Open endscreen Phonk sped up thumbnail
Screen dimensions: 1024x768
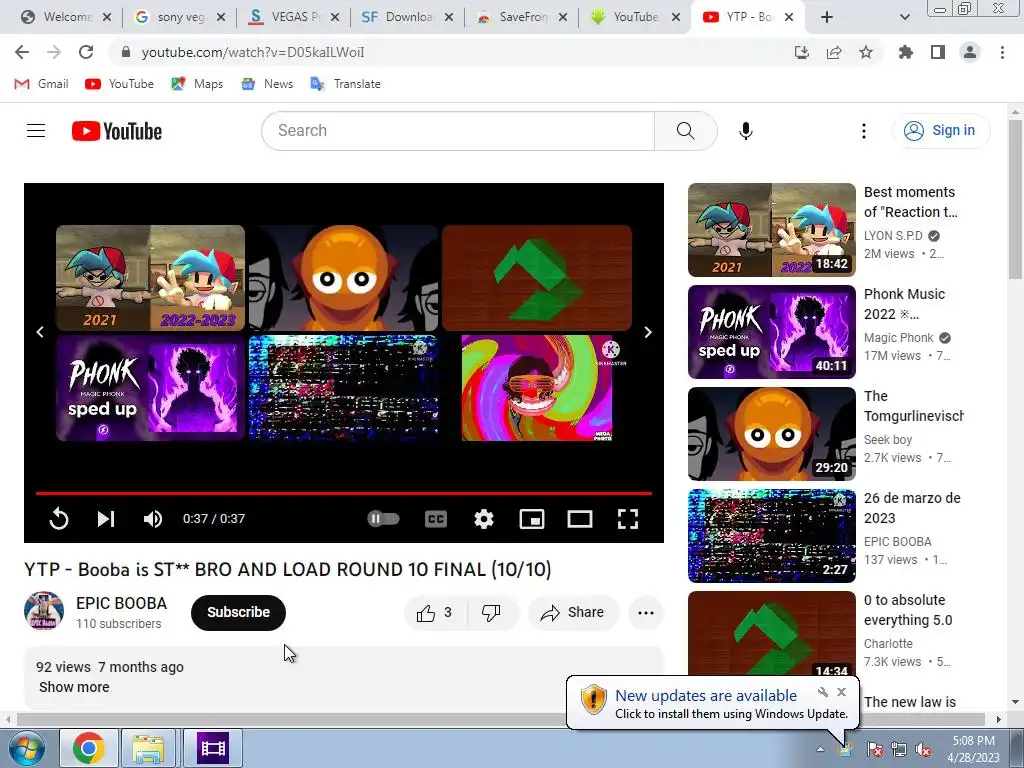point(150,389)
